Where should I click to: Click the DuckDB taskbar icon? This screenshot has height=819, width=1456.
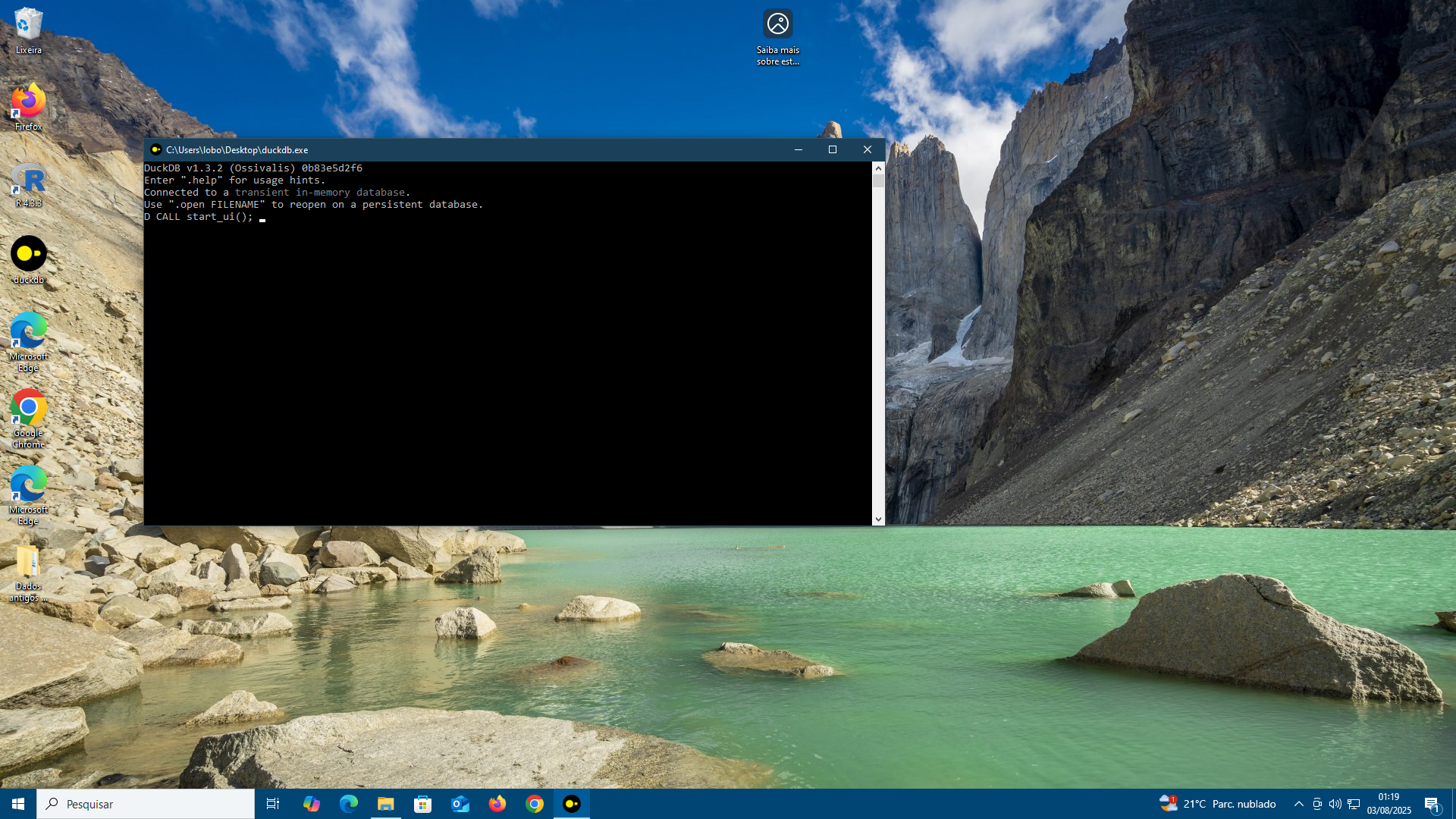pyautogui.click(x=572, y=804)
